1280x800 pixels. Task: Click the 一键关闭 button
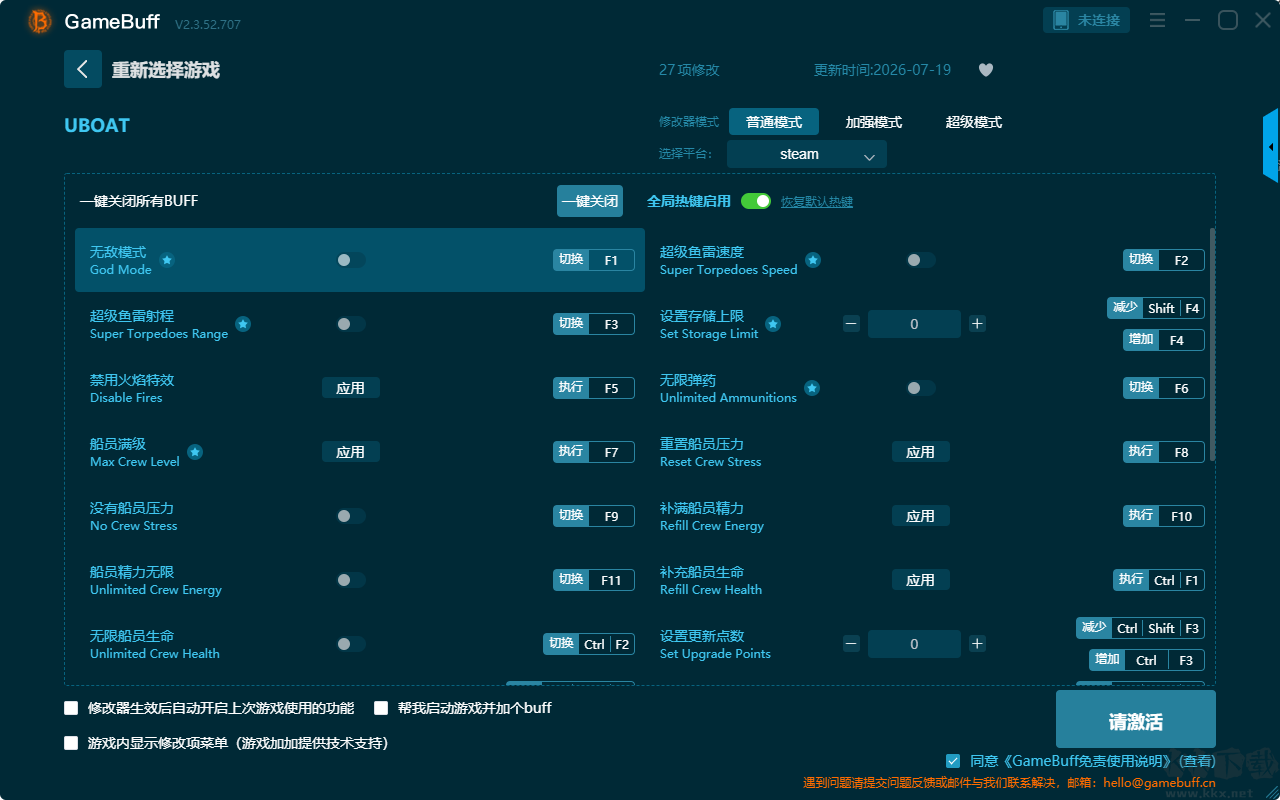pyautogui.click(x=590, y=201)
